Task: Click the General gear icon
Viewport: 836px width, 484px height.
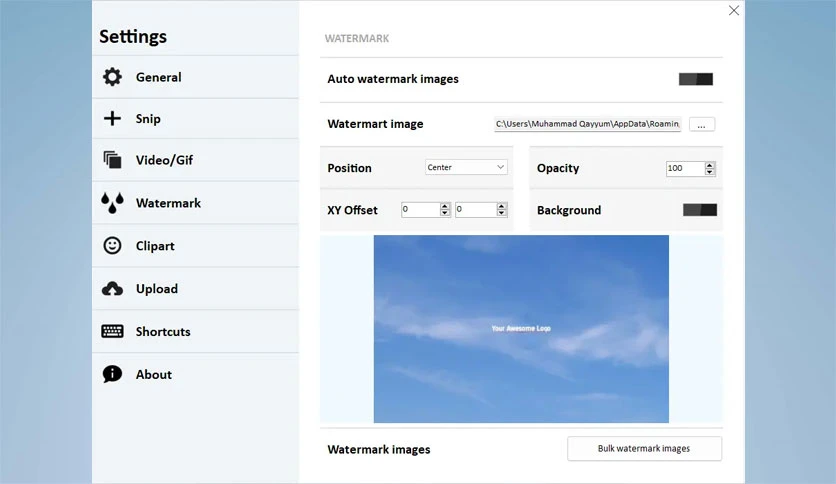Action: [112, 77]
